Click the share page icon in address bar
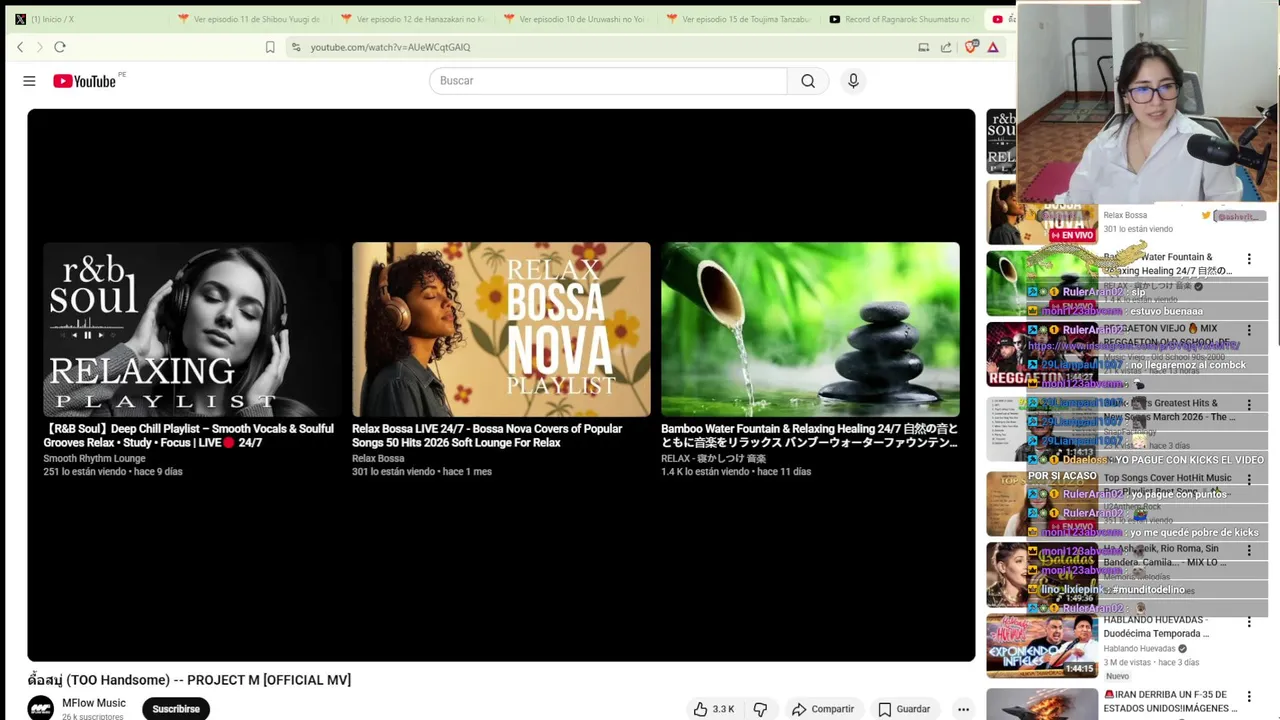Viewport: 1280px width, 720px height. click(946, 47)
